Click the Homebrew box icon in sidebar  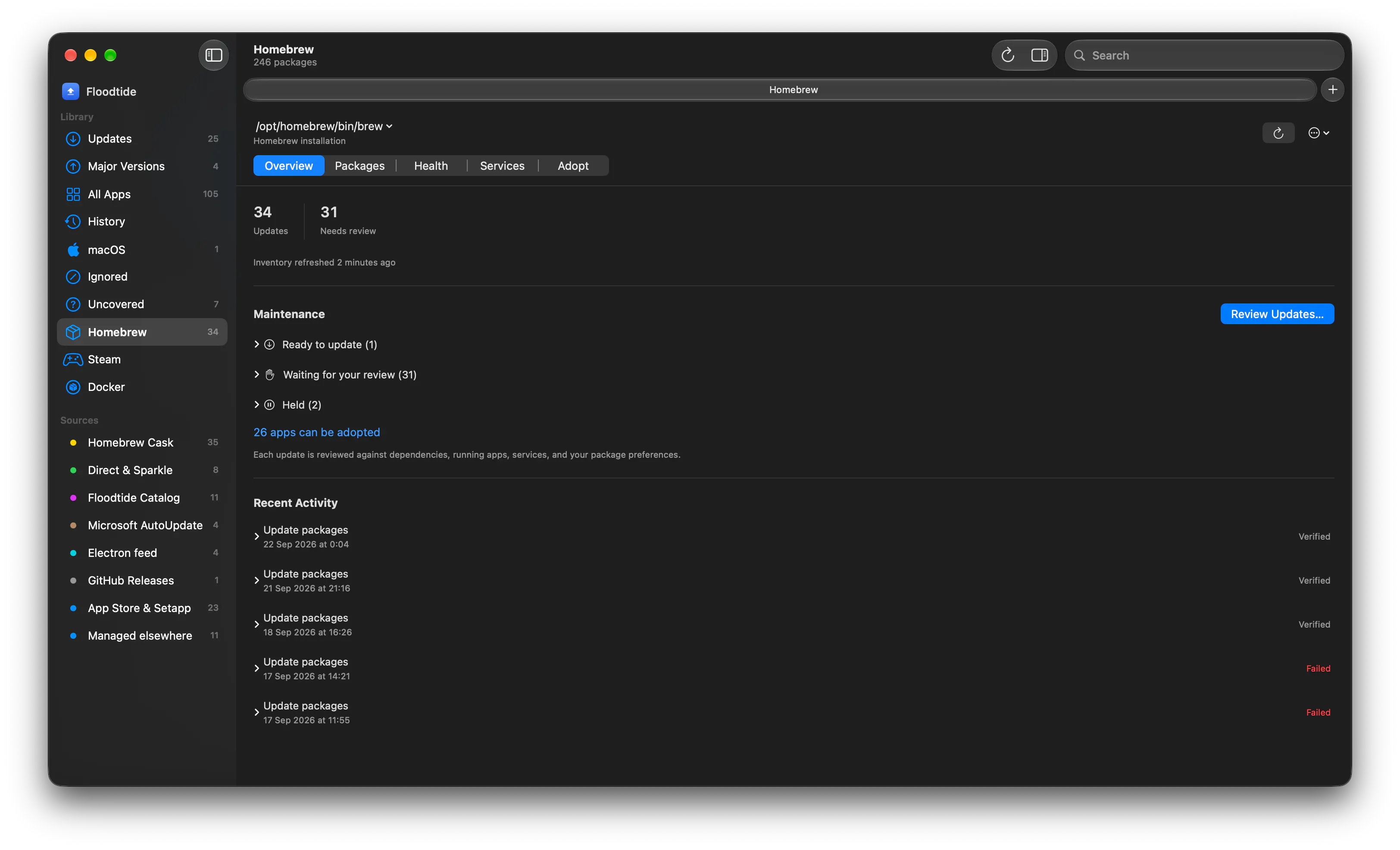[73, 332]
